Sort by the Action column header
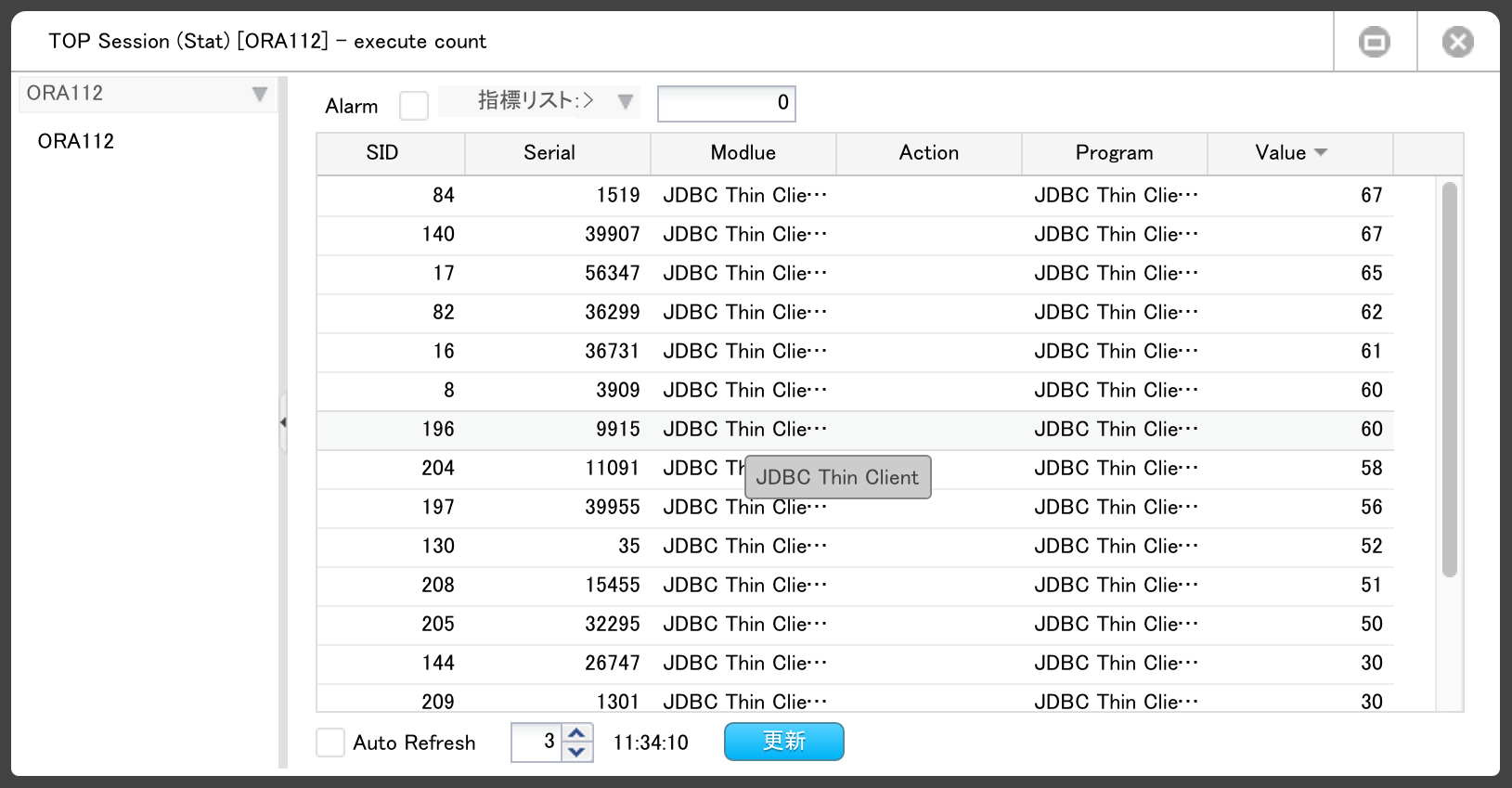Screen dimensions: 1512x788 929,153
